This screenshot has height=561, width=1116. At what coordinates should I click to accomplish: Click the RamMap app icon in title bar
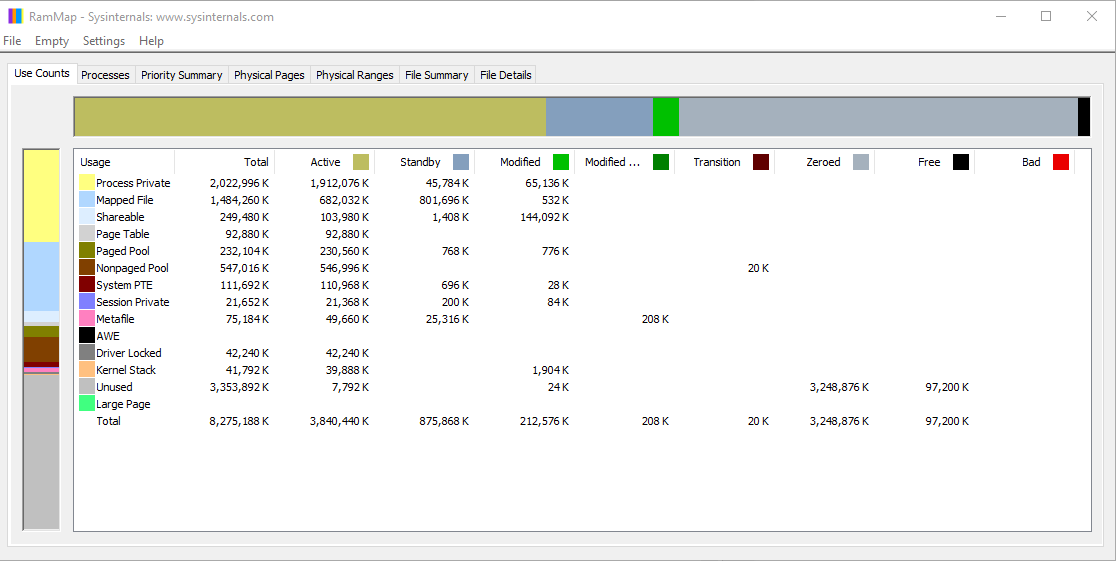tap(15, 16)
